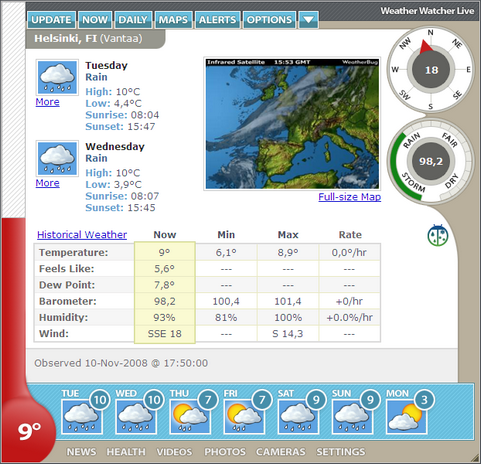
Task: Click the Barometer Max value 101,4
Action: click(288, 301)
